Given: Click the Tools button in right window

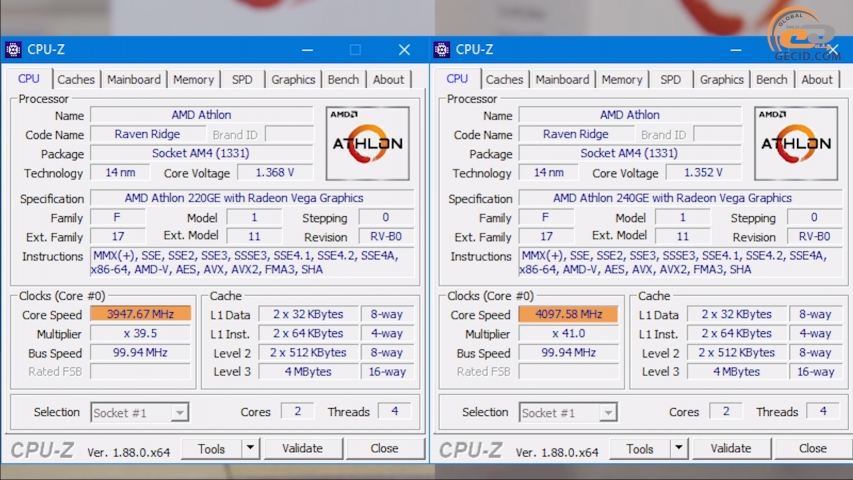Looking at the screenshot, I should (x=640, y=448).
